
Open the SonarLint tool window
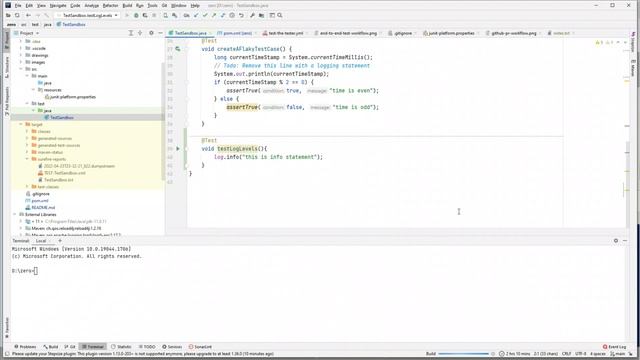coord(200,347)
